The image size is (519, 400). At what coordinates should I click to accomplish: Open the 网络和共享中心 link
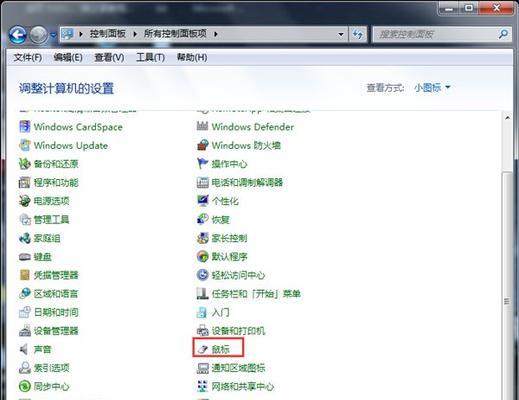coord(243,386)
